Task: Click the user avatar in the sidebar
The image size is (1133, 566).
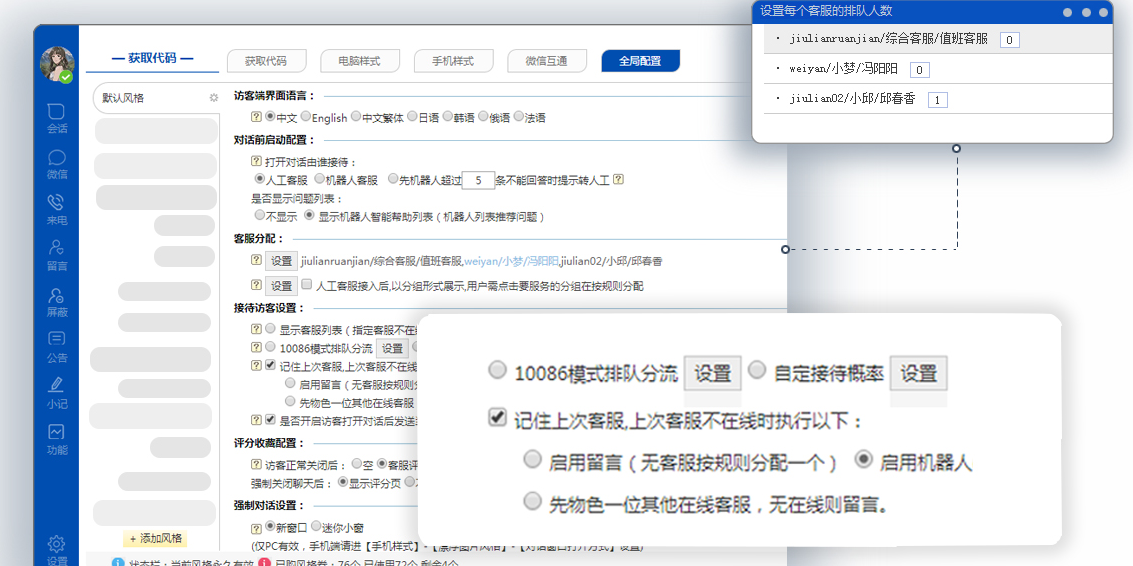Action: pos(57,64)
